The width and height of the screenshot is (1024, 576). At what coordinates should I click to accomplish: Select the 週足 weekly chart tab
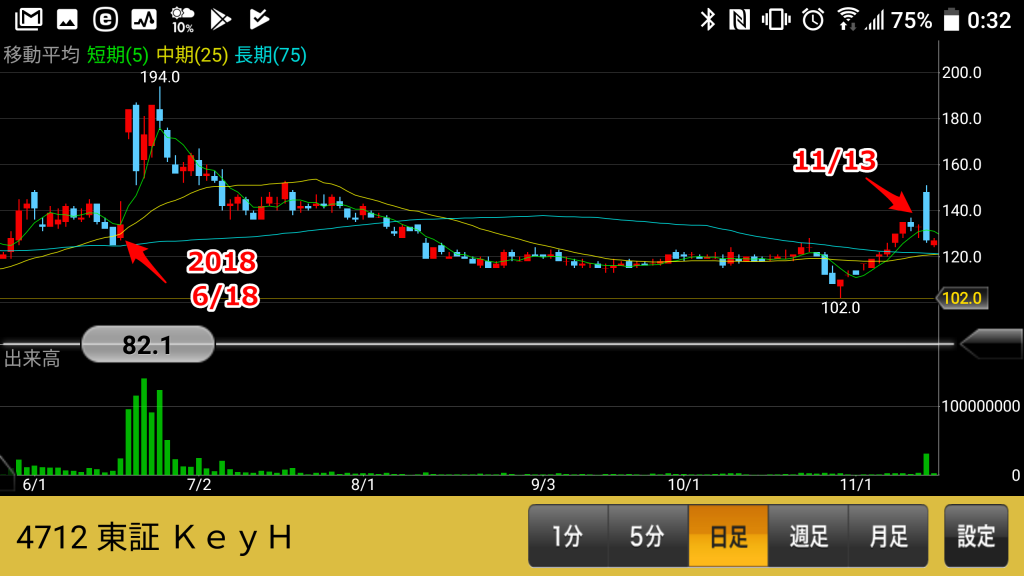point(808,536)
